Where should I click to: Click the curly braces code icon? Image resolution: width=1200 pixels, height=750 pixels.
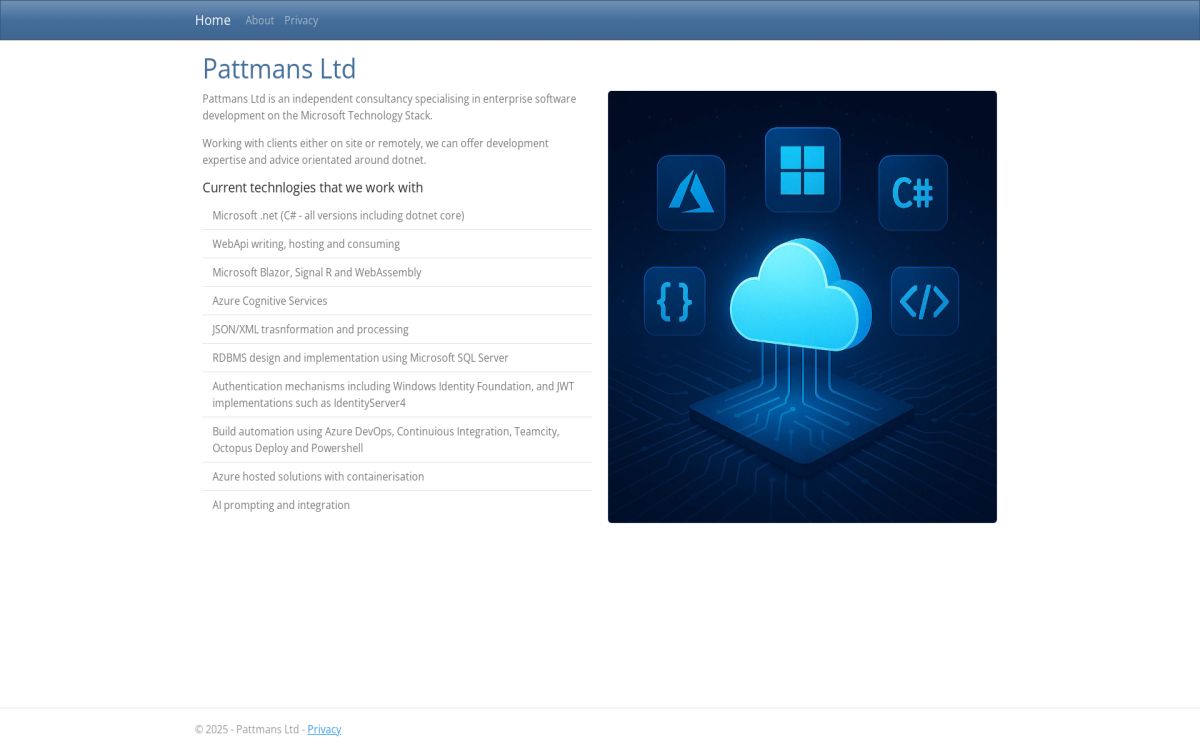click(x=674, y=301)
